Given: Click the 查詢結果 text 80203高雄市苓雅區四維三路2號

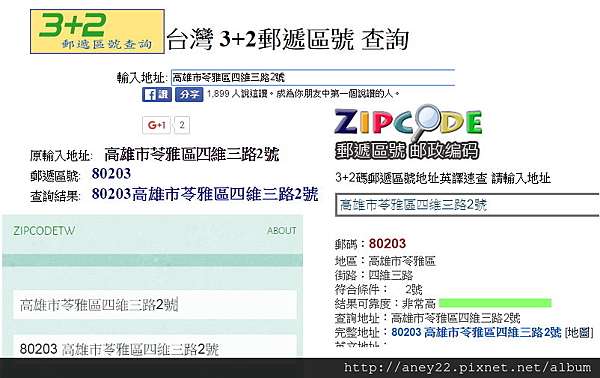Looking at the screenshot, I should (x=205, y=194).
